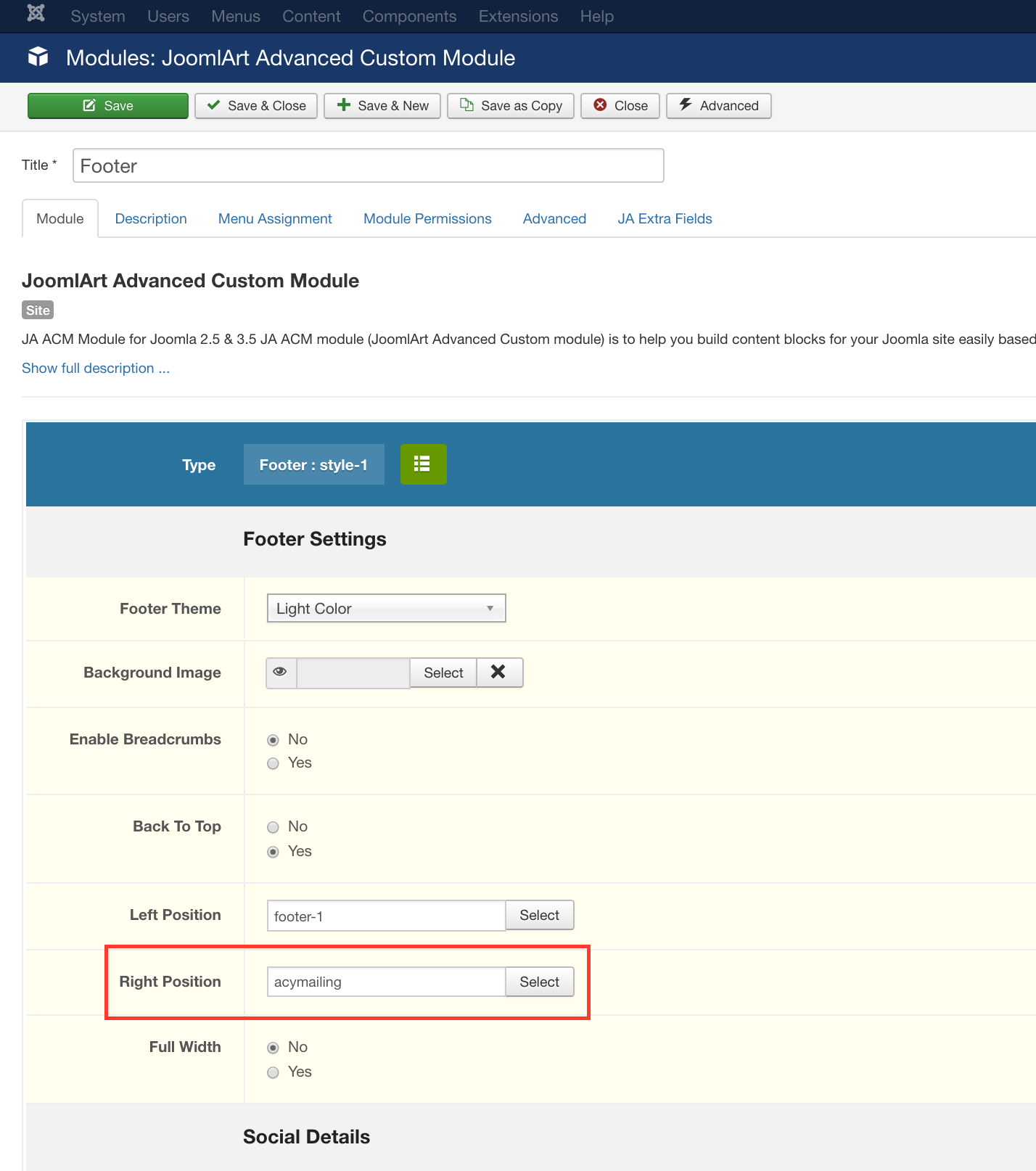Select No for Back To Top

274,827
